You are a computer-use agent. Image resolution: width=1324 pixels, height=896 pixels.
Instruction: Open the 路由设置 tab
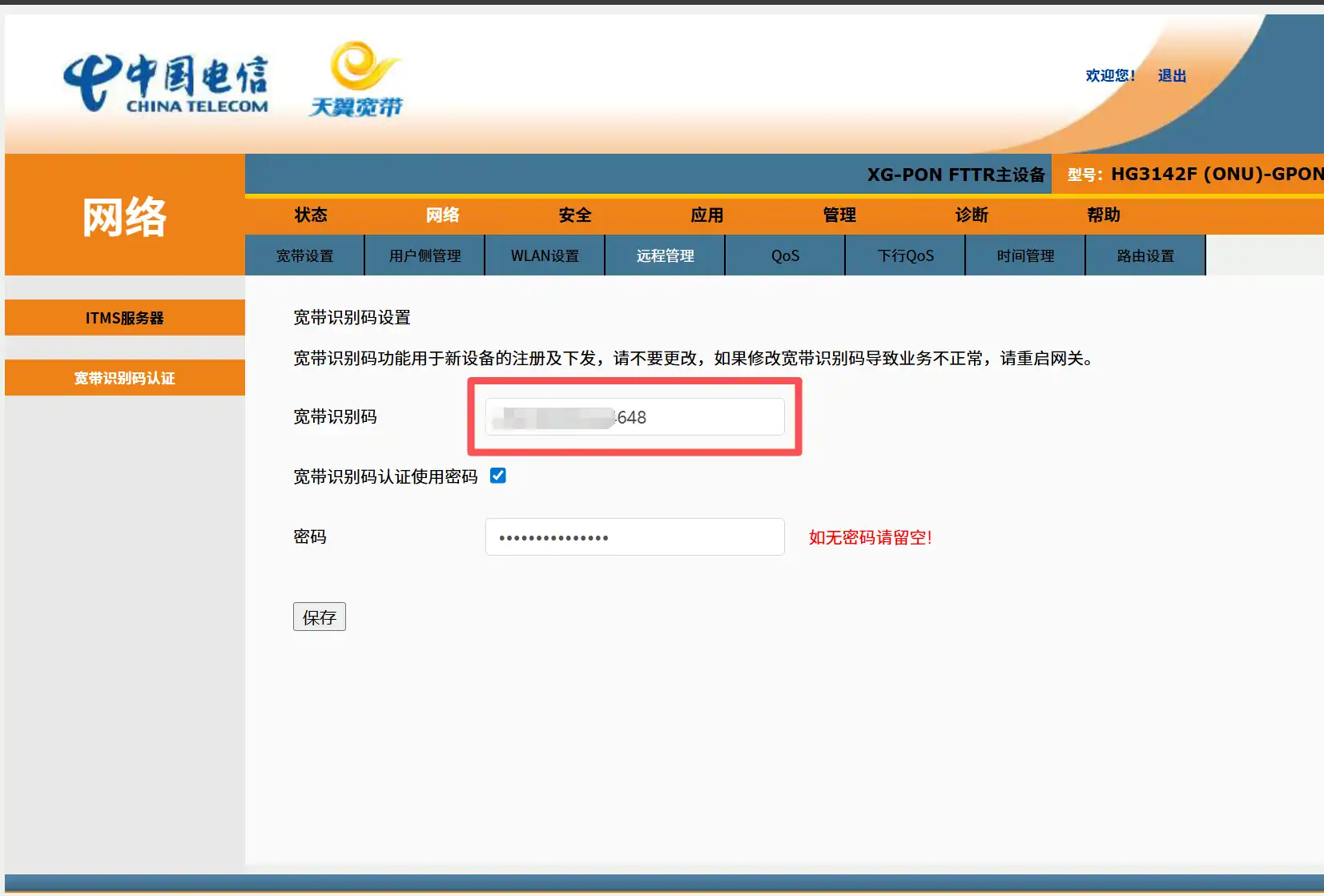[x=1145, y=255]
